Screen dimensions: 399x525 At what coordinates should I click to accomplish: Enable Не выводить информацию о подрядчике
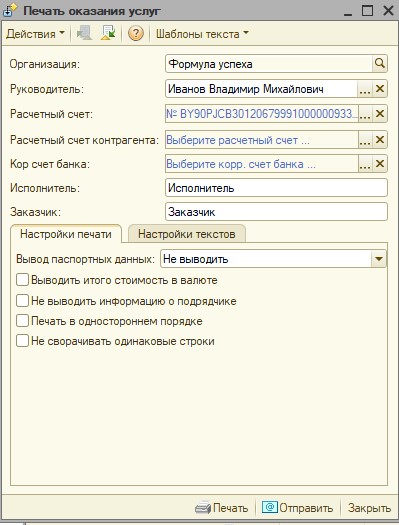click(x=22, y=300)
